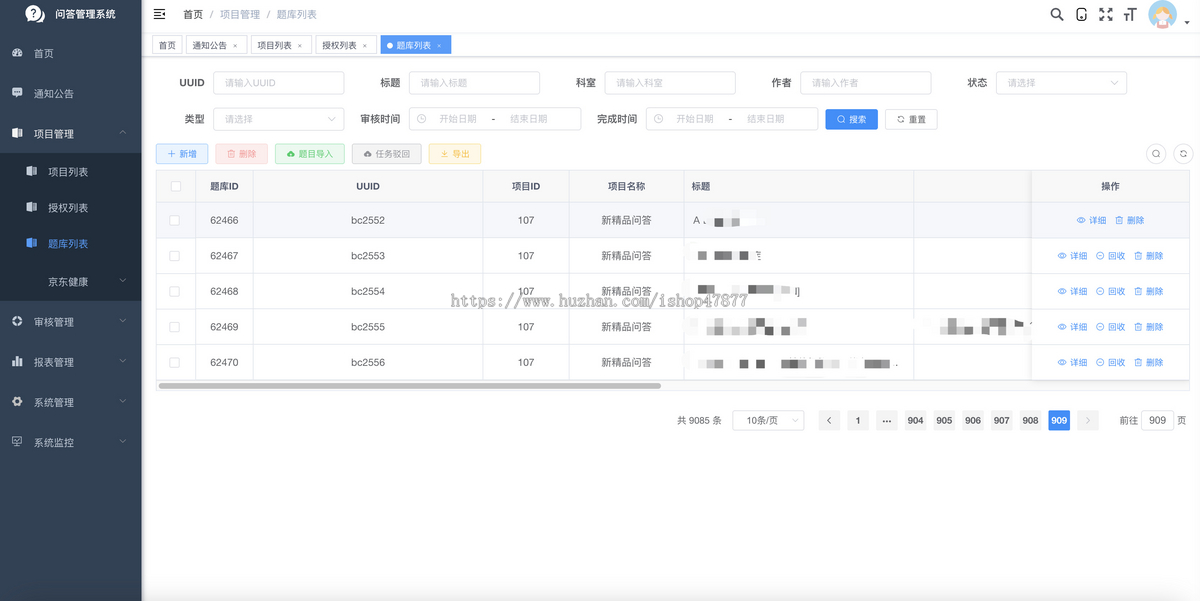Open 项目列表 in the sidebar
Image resolution: width=1200 pixels, height=601 pixels.
[70, 172]
